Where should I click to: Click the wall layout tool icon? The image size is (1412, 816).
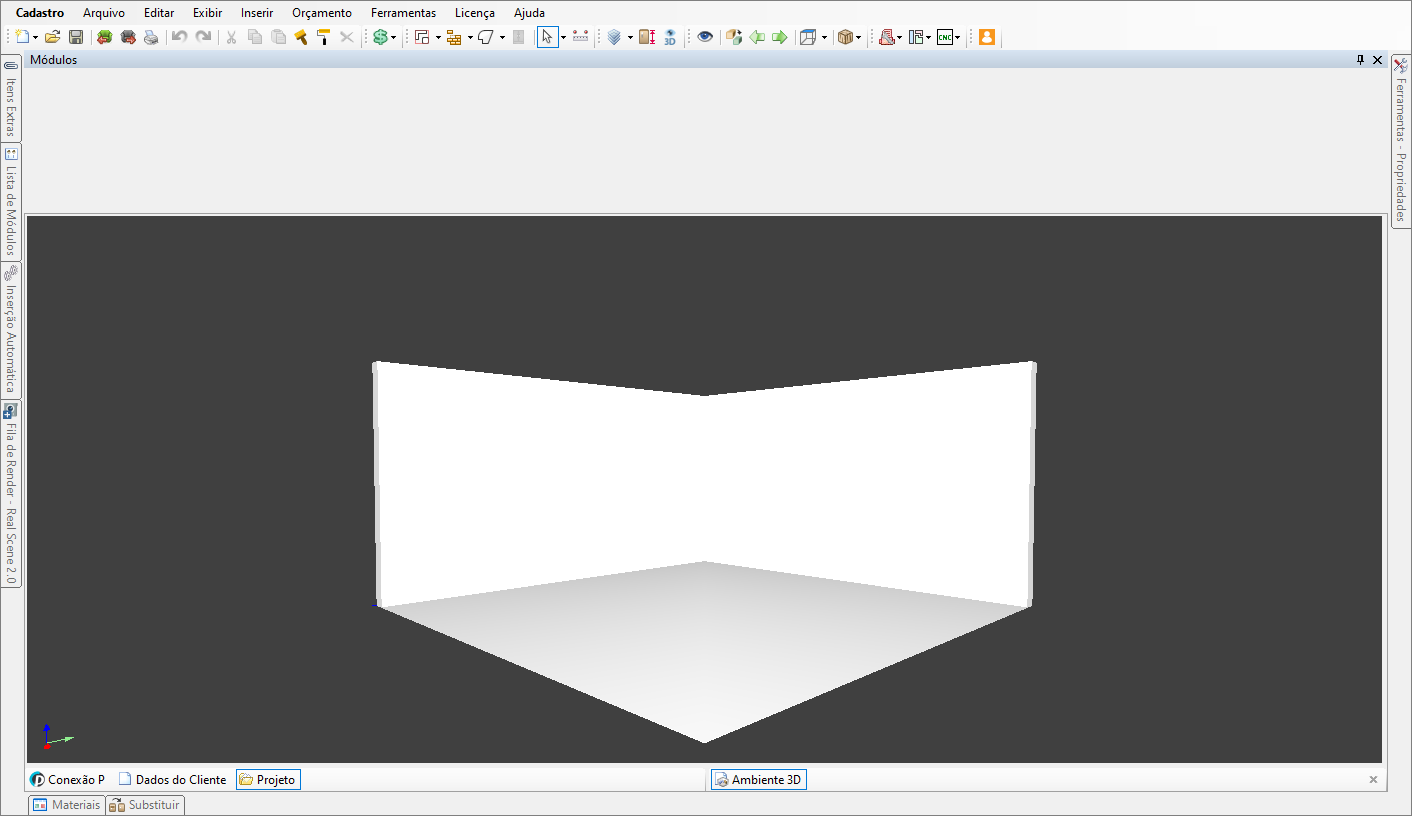[422, 37]
